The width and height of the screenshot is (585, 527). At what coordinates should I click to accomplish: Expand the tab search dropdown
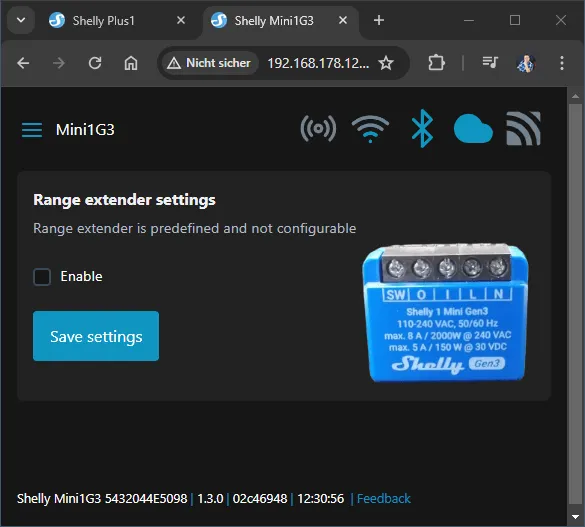coord(21,20)
